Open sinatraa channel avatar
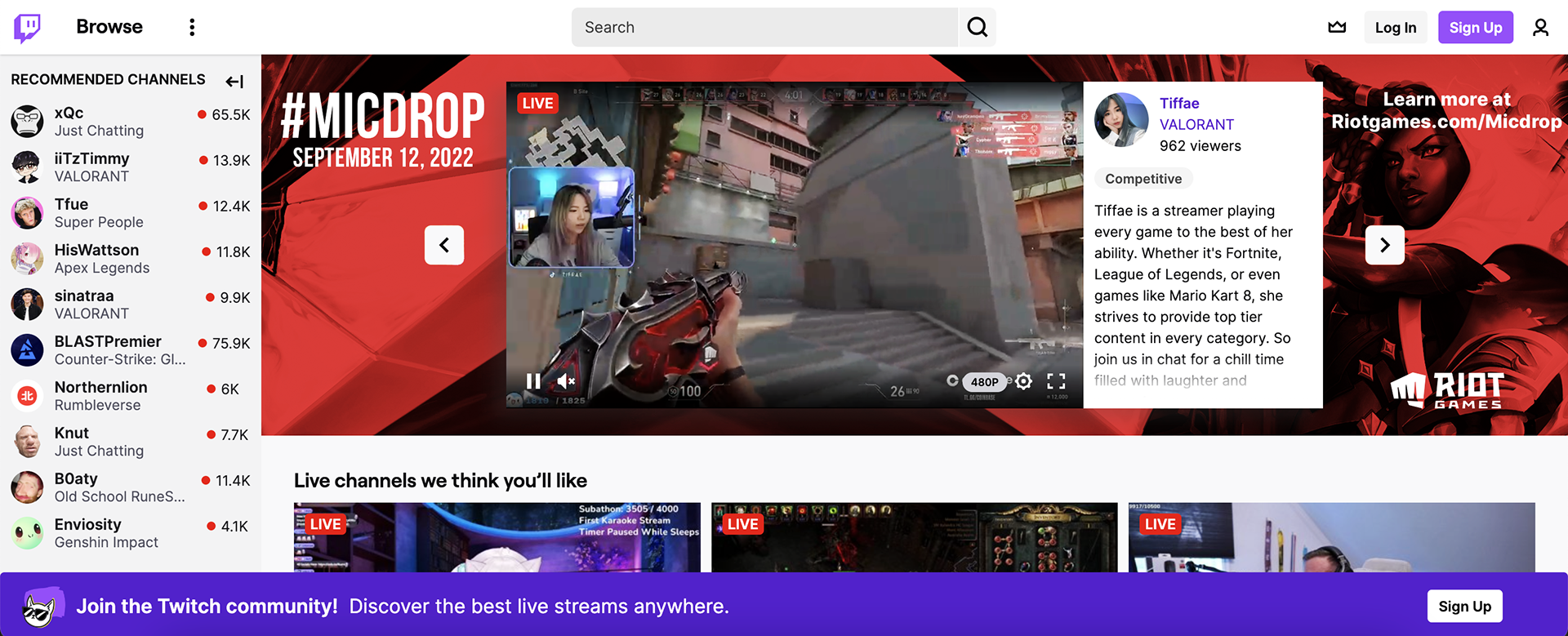Screen dimensions: 1568x636 click(x=27, y=305)
